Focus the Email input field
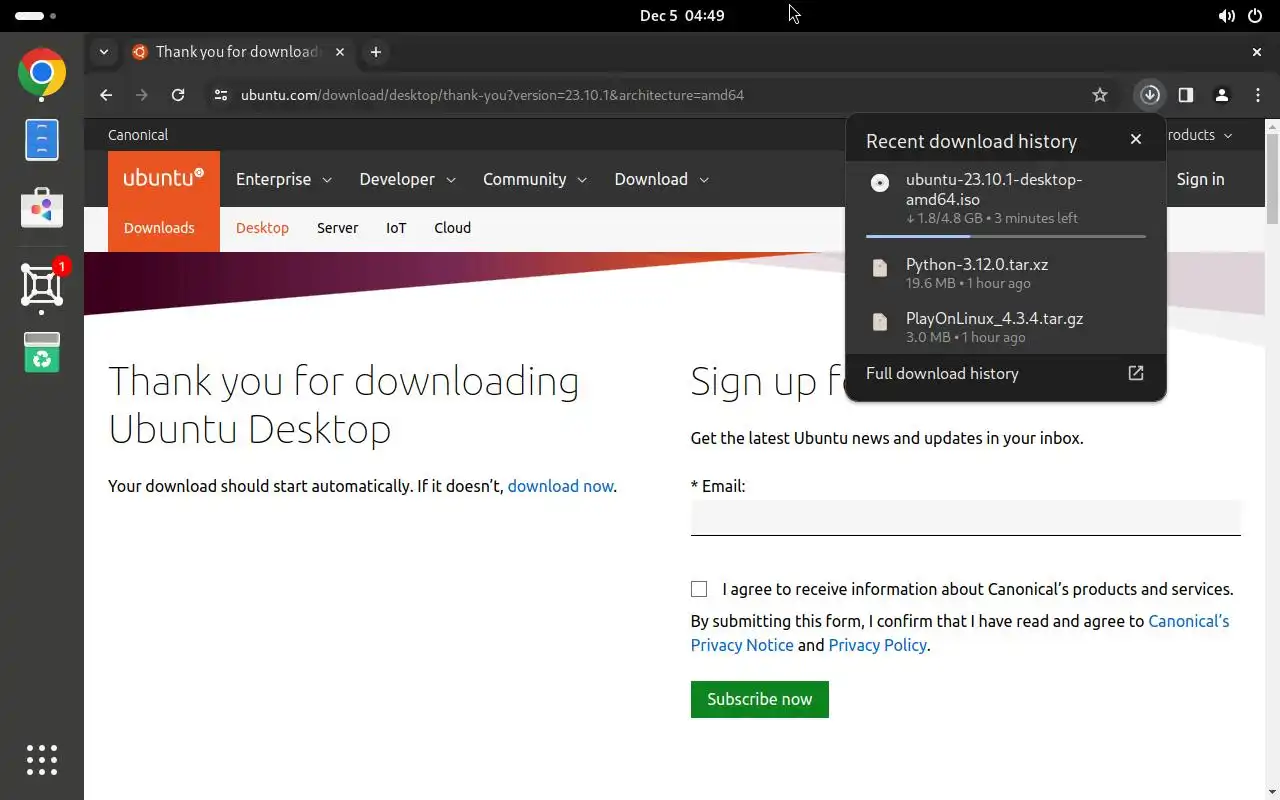Image resolution: width=1280 pixels, height=800 pixels. 965,518
